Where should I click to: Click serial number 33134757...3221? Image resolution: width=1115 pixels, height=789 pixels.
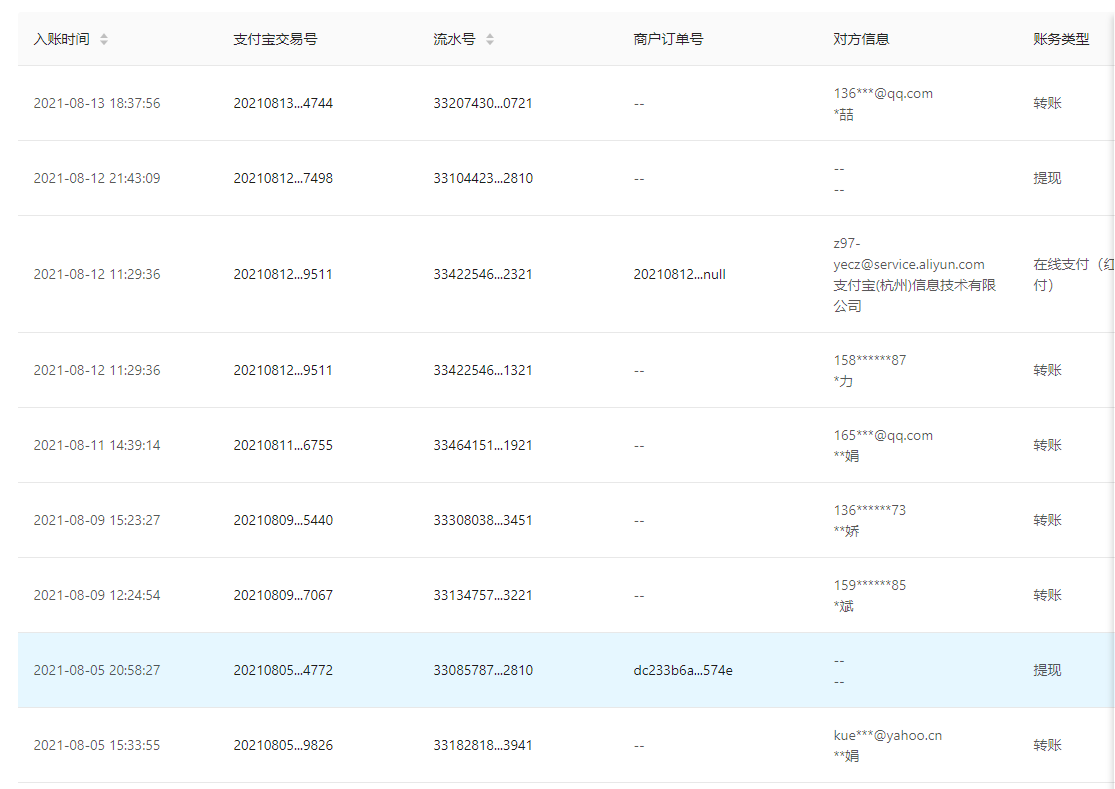tap(483, 595)
